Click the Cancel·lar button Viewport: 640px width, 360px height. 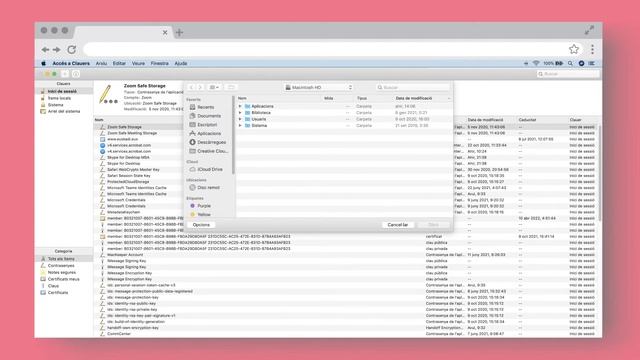(x=398, y=225)
